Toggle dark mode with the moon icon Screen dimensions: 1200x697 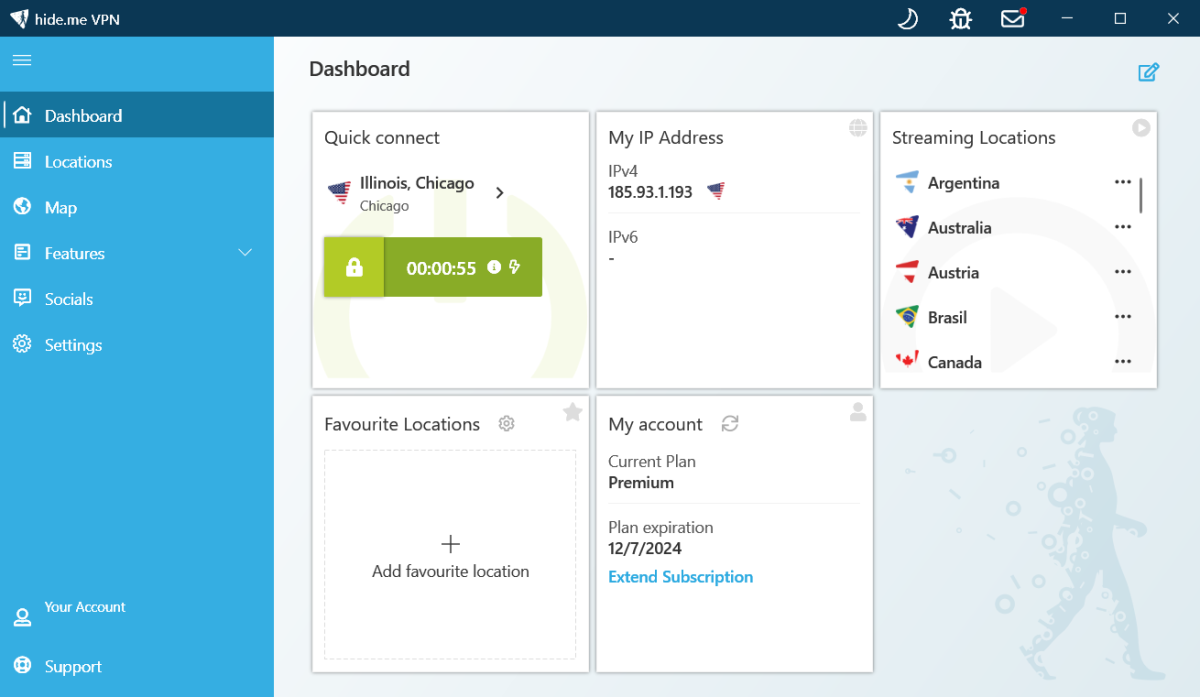[907, 18]
